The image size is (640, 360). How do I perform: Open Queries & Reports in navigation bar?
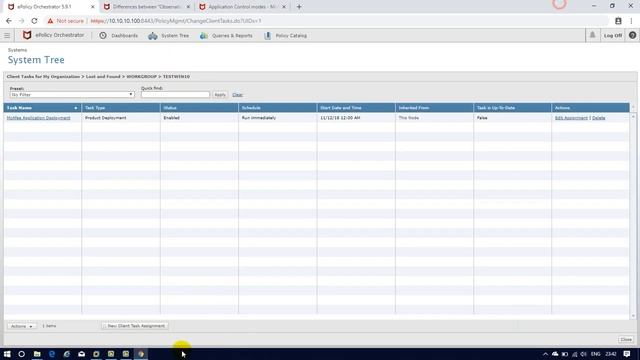point(226,36)
